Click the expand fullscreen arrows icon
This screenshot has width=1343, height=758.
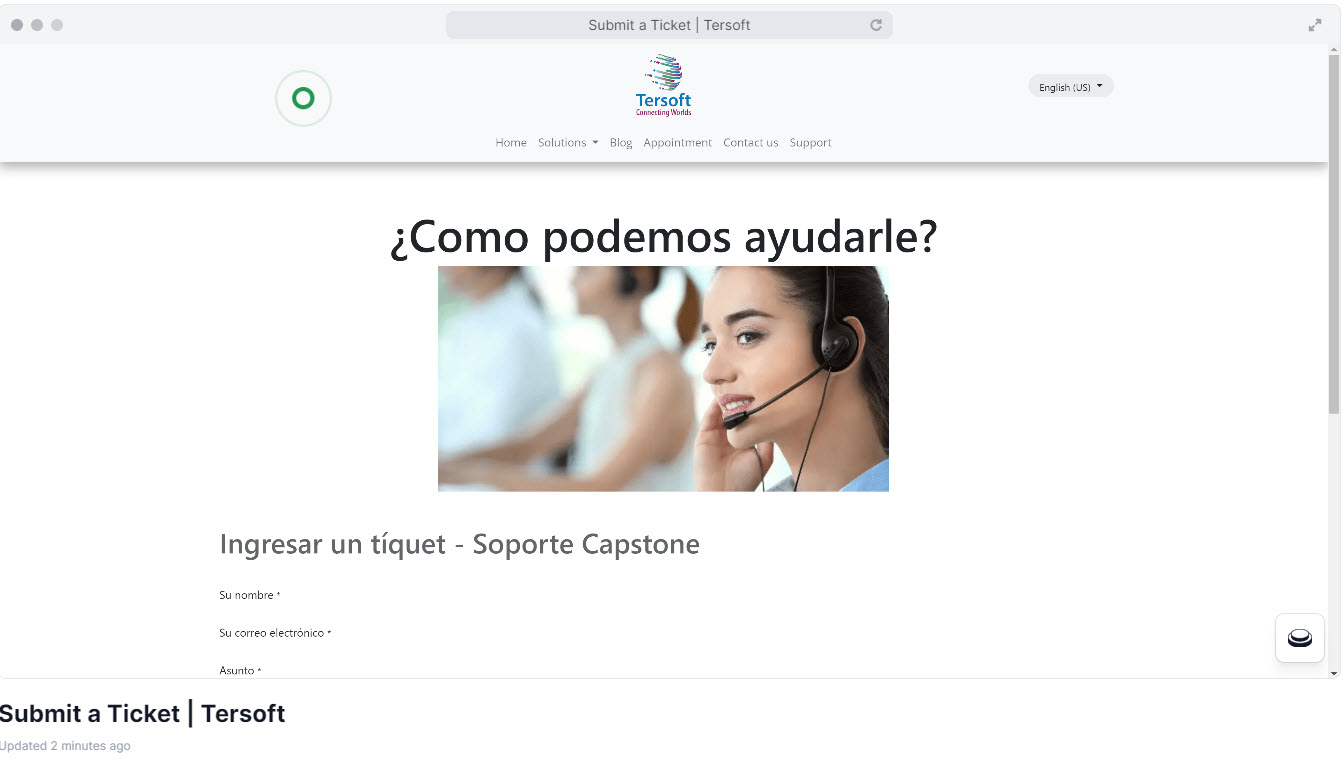[x=1315, y=25]
